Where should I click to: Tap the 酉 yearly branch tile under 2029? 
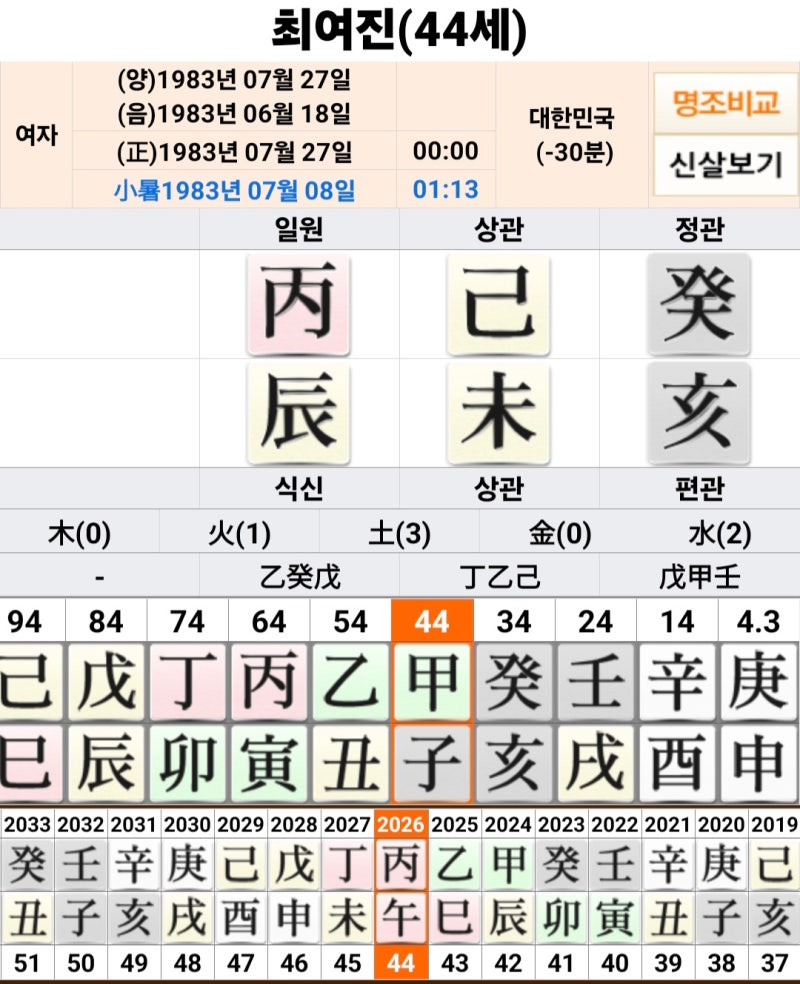tap(241, 918)
